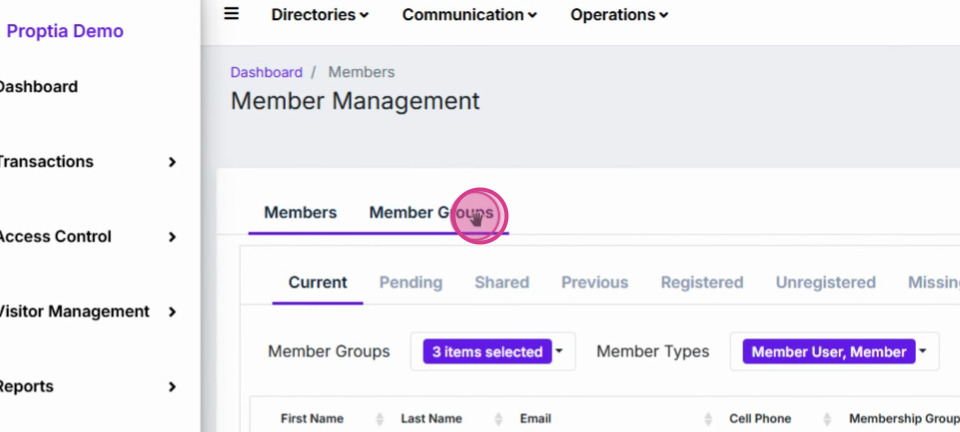Click the Proptia Demo logo link
The height and width of the screenshot is (432, 960).
click(65, 31)
